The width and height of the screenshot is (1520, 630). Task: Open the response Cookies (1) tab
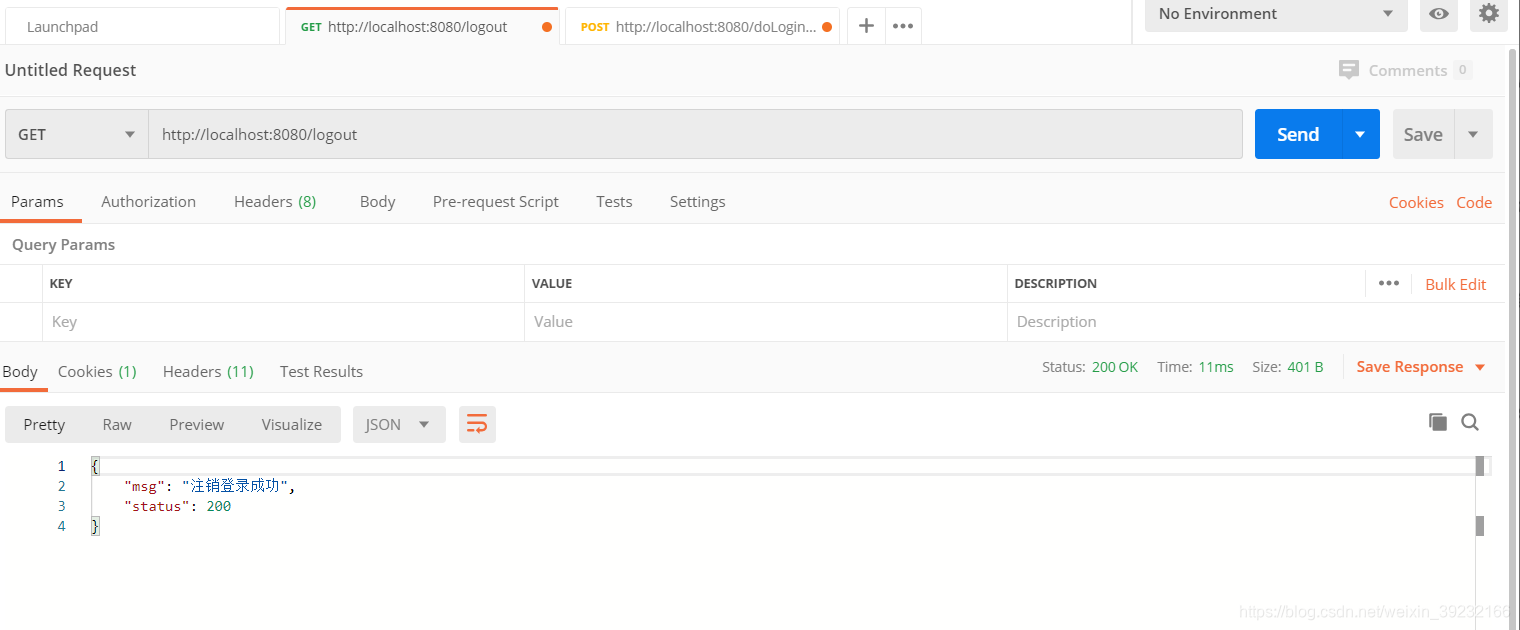(97, 371)
